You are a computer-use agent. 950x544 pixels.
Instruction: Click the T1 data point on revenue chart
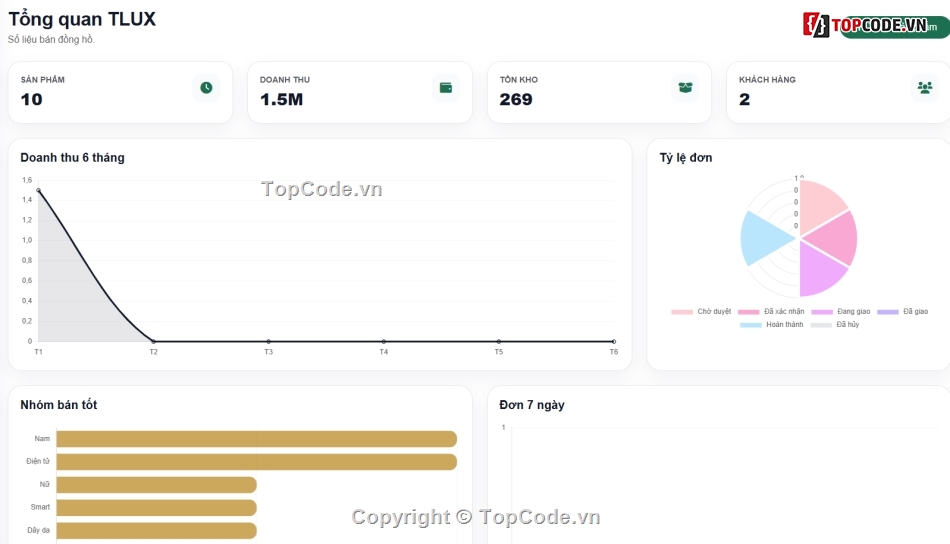(x=38, y=190)
